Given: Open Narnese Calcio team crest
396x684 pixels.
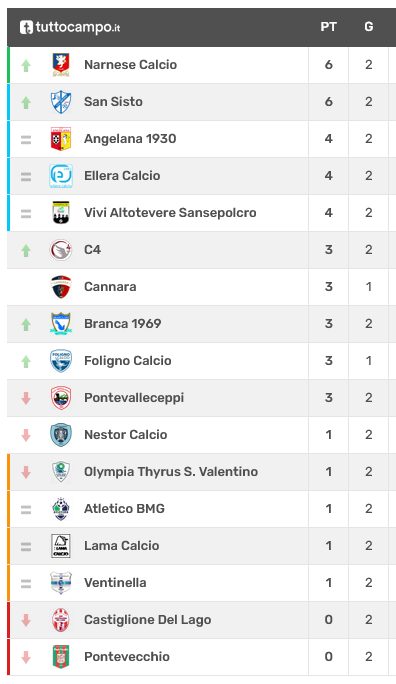Looking at the screenshot, I should 61,65.
